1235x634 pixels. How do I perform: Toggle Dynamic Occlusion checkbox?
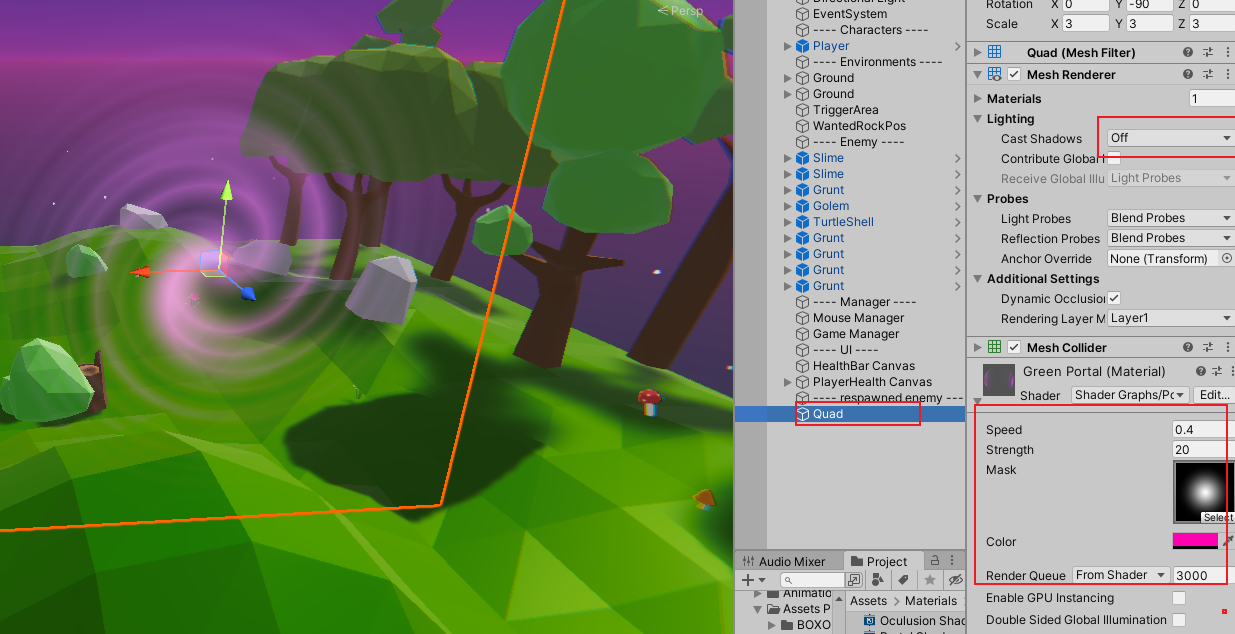pyautogui.click(x=1114, y=298)
